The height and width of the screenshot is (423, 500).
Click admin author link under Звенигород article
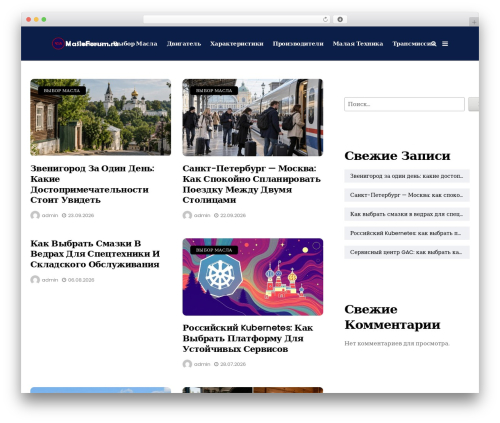[50, 215]
